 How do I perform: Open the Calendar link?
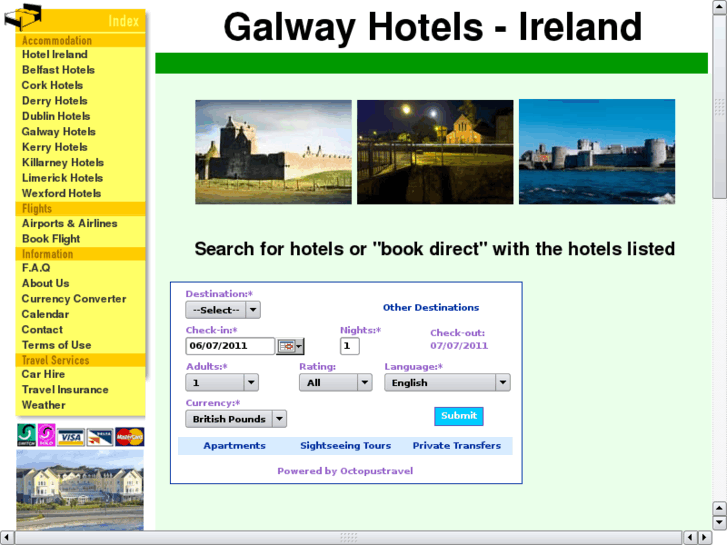45,314
